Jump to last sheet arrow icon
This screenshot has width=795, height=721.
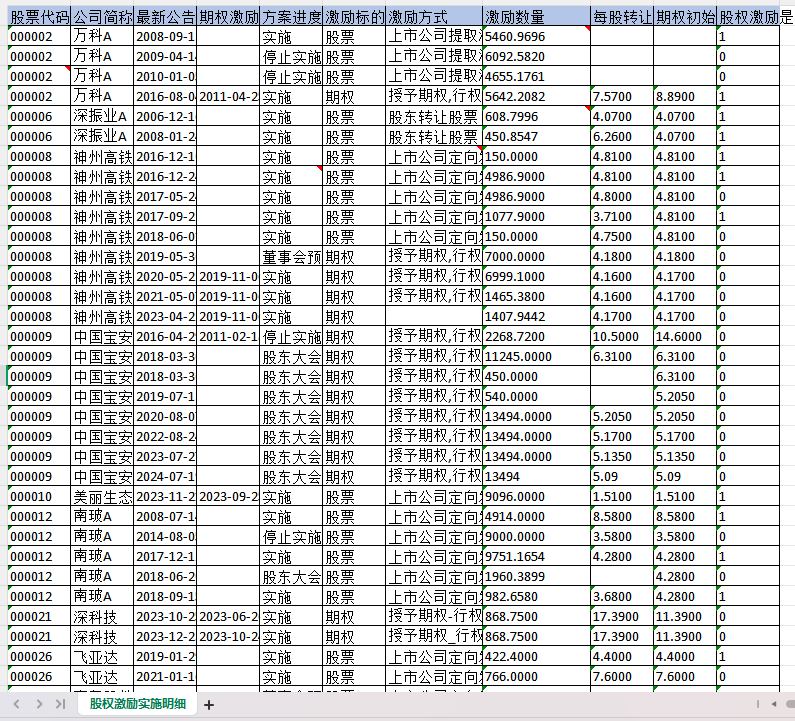pyautogui.click(x=60, y=704)
